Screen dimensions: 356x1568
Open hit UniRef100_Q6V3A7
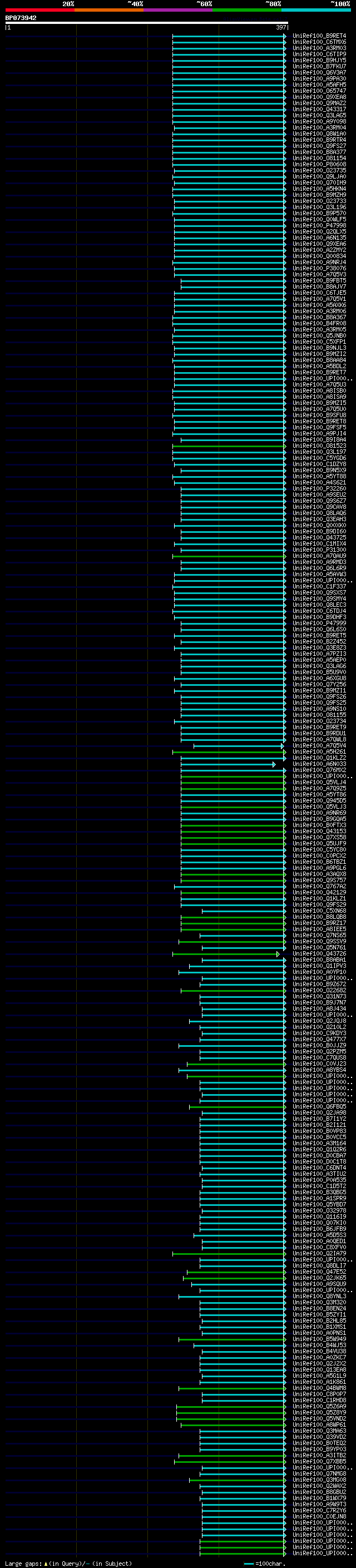point(319,72)
